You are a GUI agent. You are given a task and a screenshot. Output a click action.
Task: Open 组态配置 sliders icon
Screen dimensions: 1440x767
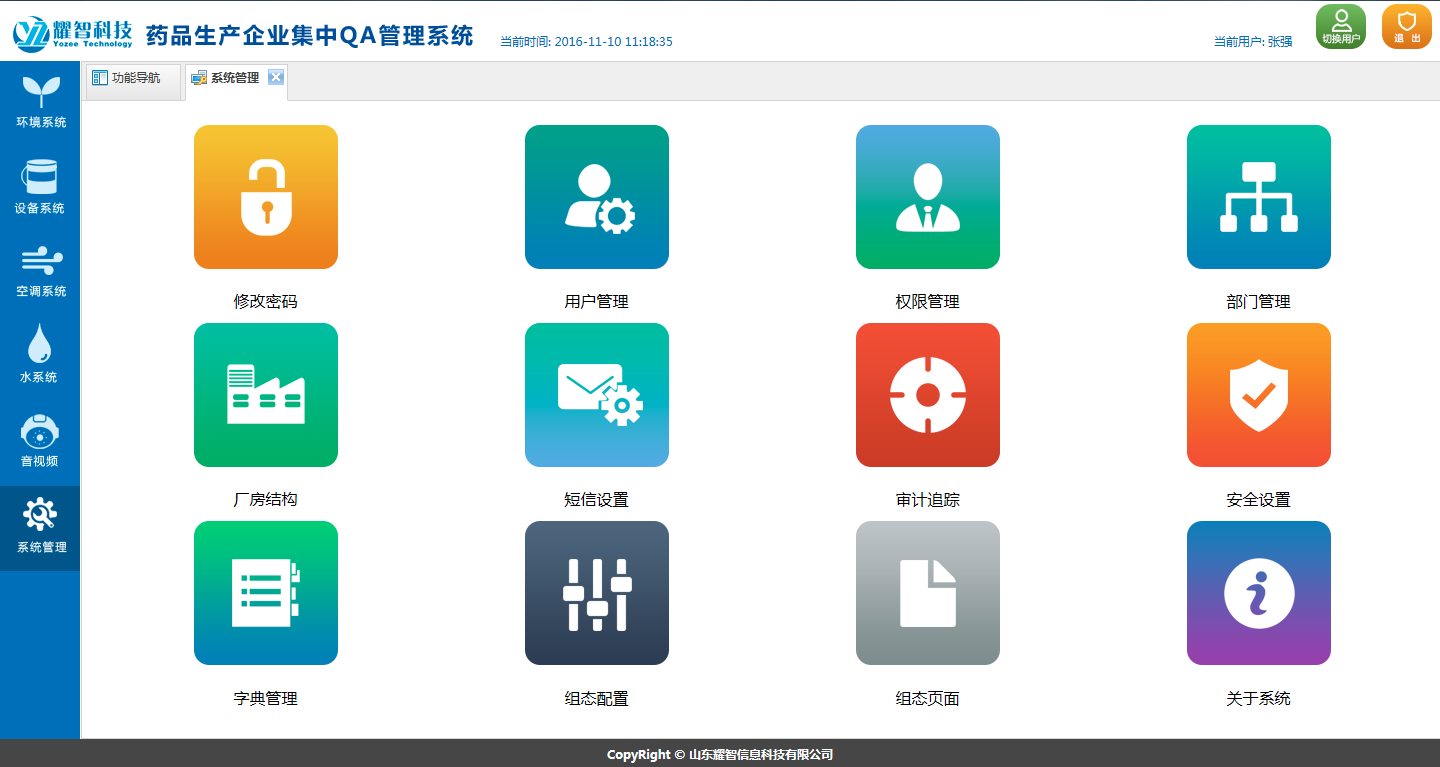tap(596, 593)
